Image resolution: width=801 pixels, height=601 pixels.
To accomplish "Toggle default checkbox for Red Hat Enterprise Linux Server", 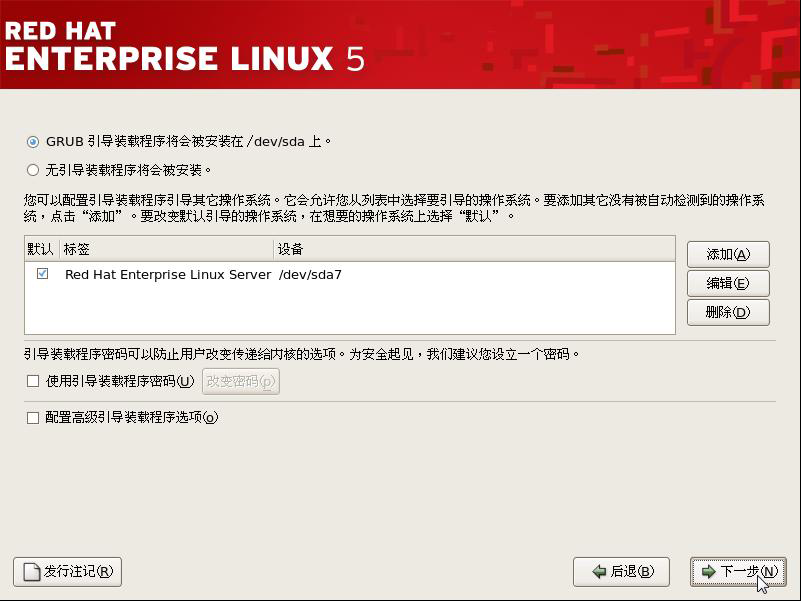I will point(42,274).
